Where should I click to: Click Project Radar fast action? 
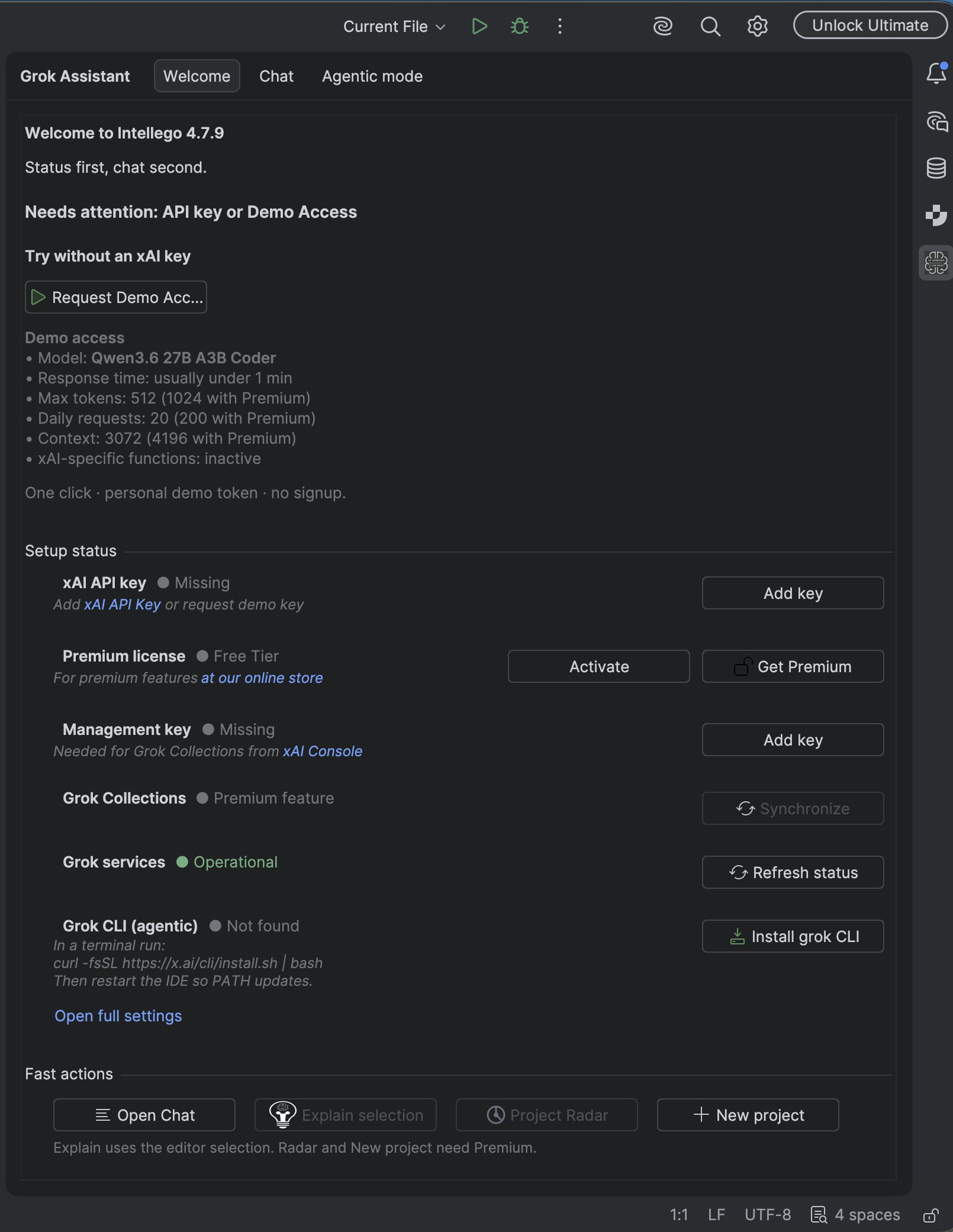point(547,1115)
